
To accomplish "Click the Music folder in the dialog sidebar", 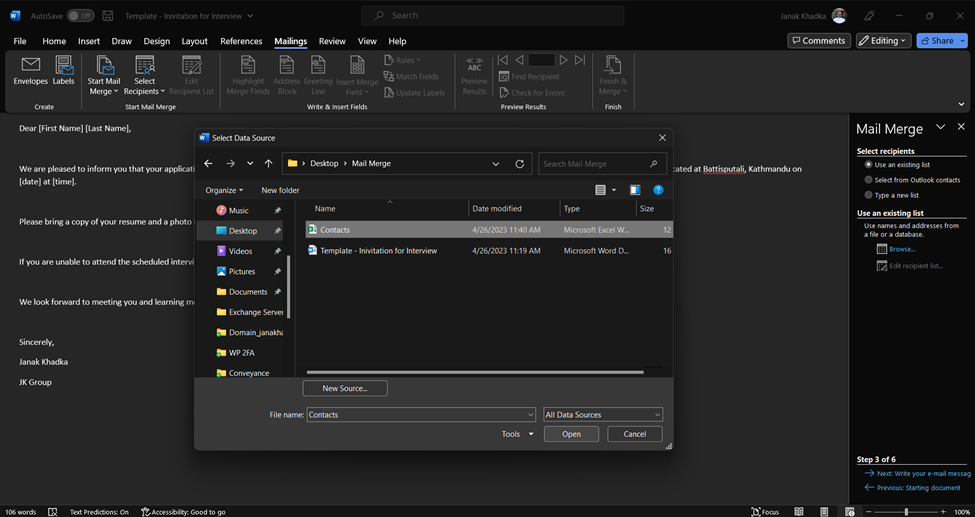I will coord(239,210).
